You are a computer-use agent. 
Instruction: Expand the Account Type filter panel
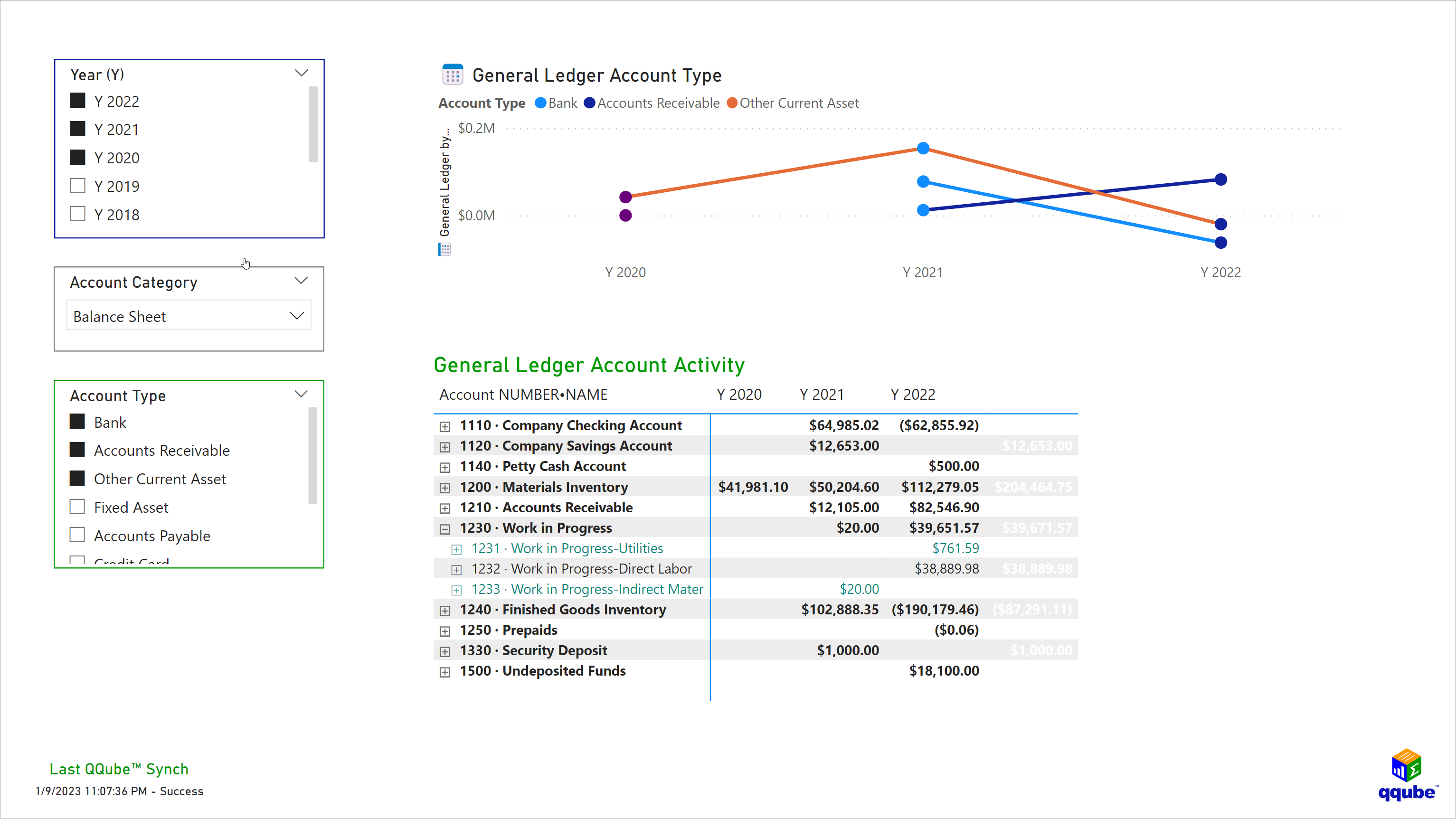click(x=301, y=394)
